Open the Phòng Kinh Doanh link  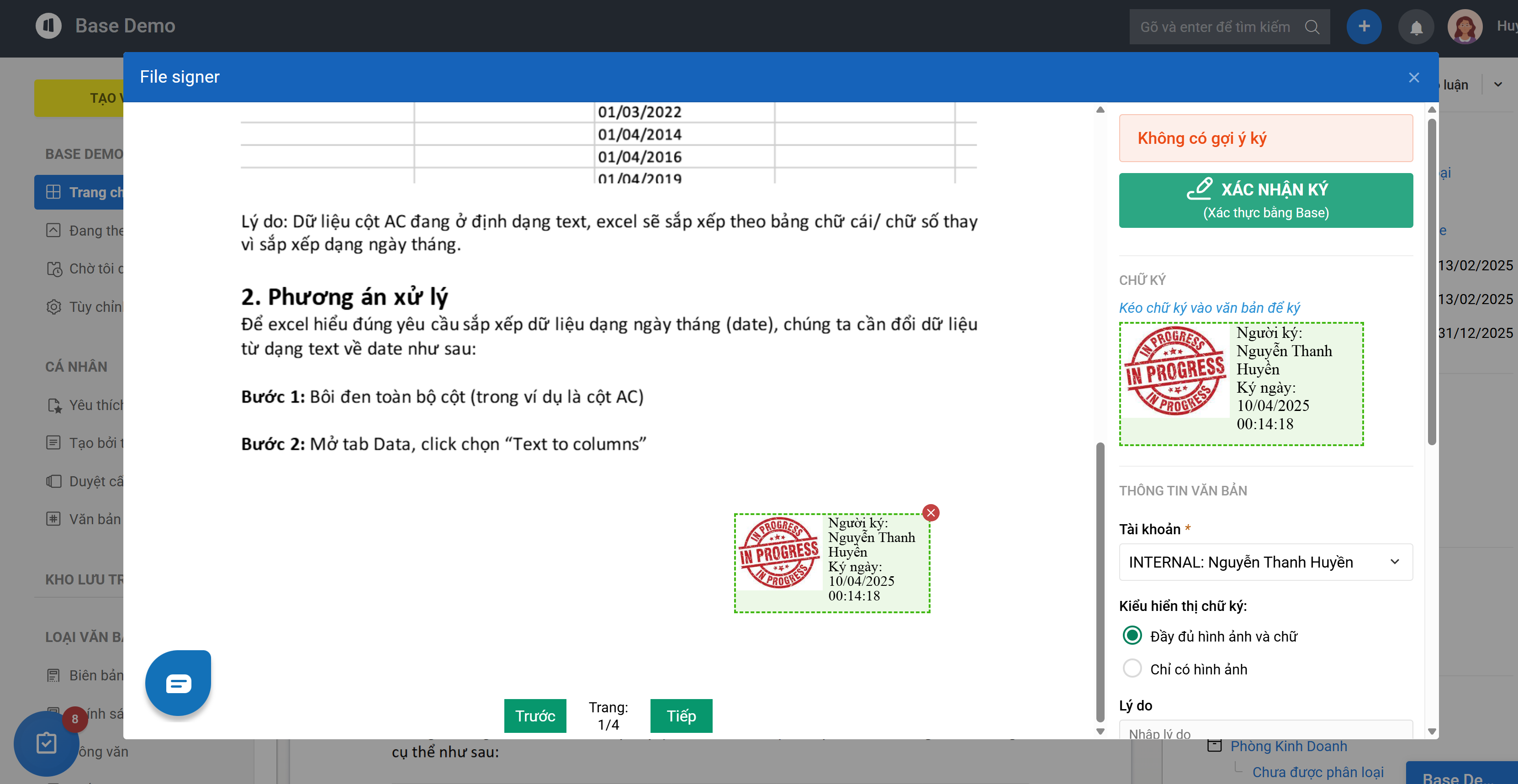1288,746
